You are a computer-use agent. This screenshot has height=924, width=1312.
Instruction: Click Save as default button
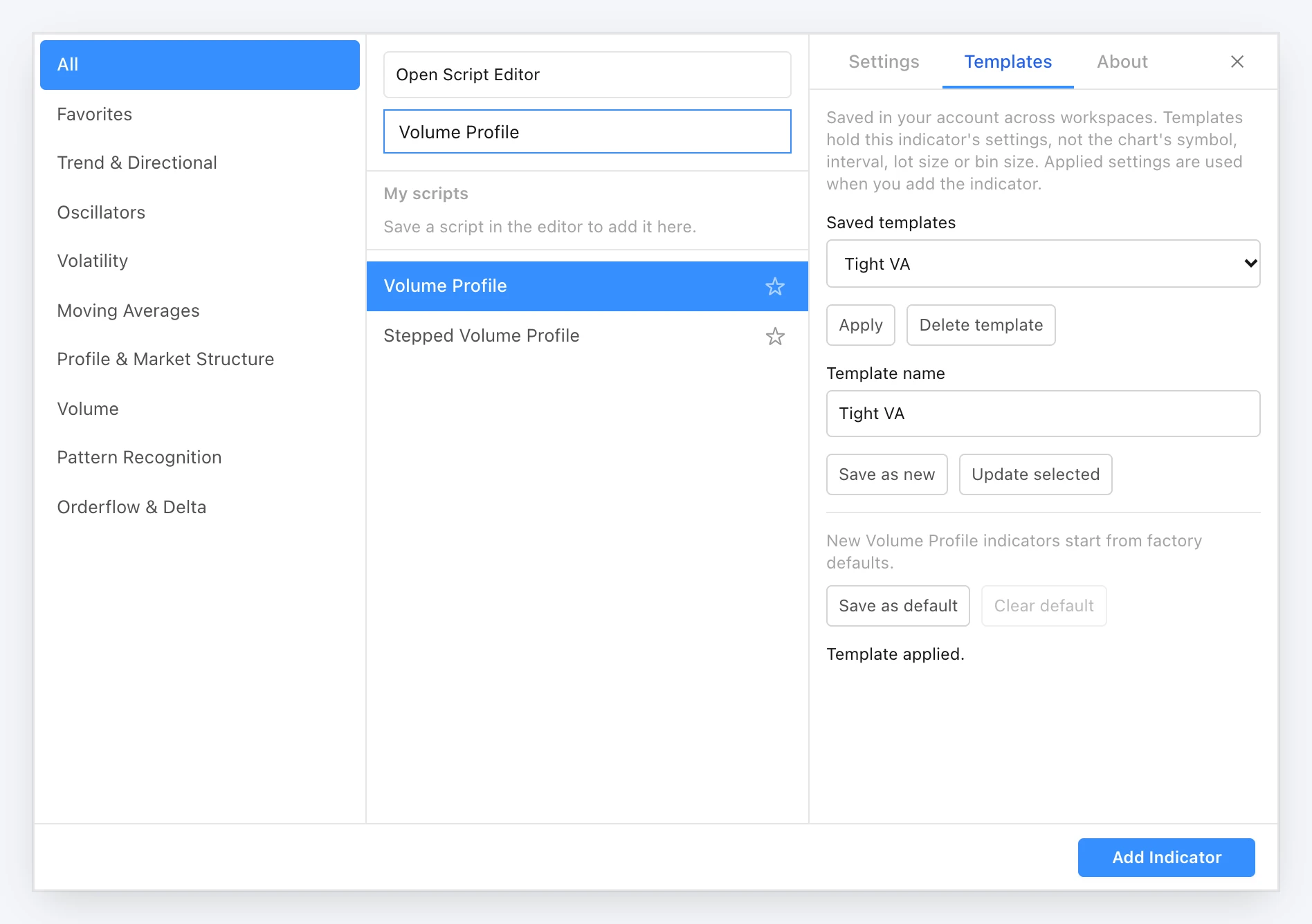tap(898, 606)
